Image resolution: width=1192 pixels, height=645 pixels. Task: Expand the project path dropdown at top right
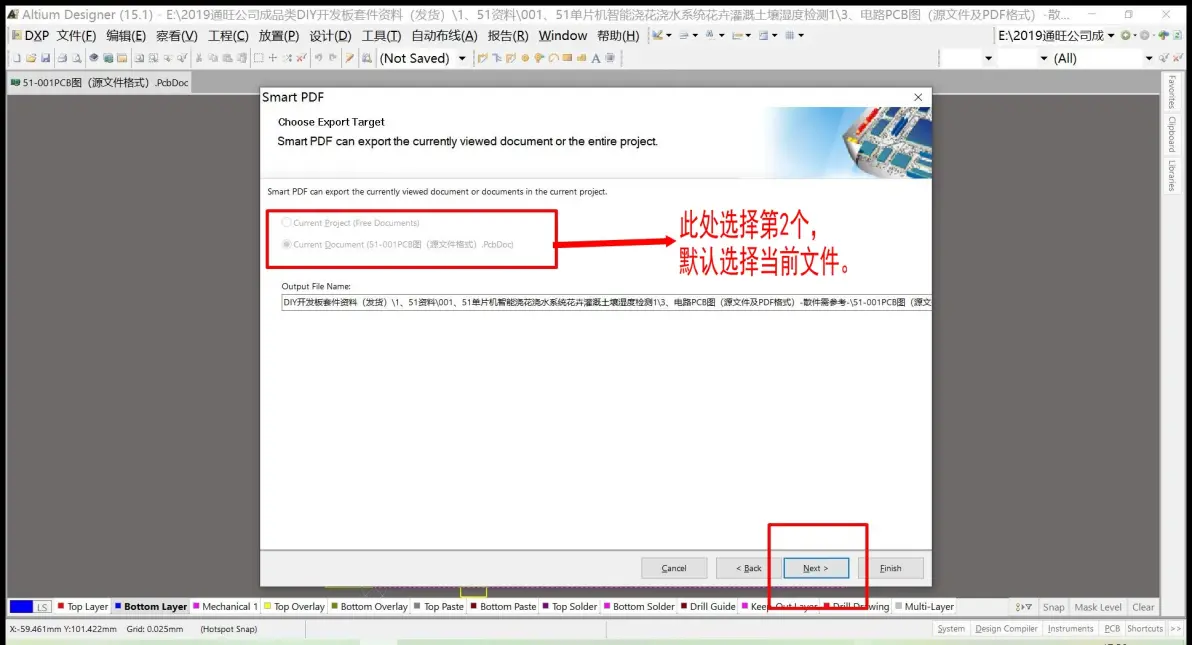(x=1111, y=35)
